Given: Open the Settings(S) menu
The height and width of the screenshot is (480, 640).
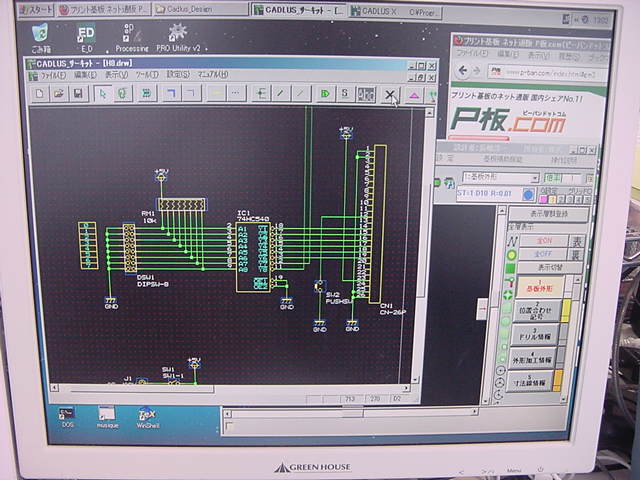Looking at the screenshot, I should coord(178,75).
